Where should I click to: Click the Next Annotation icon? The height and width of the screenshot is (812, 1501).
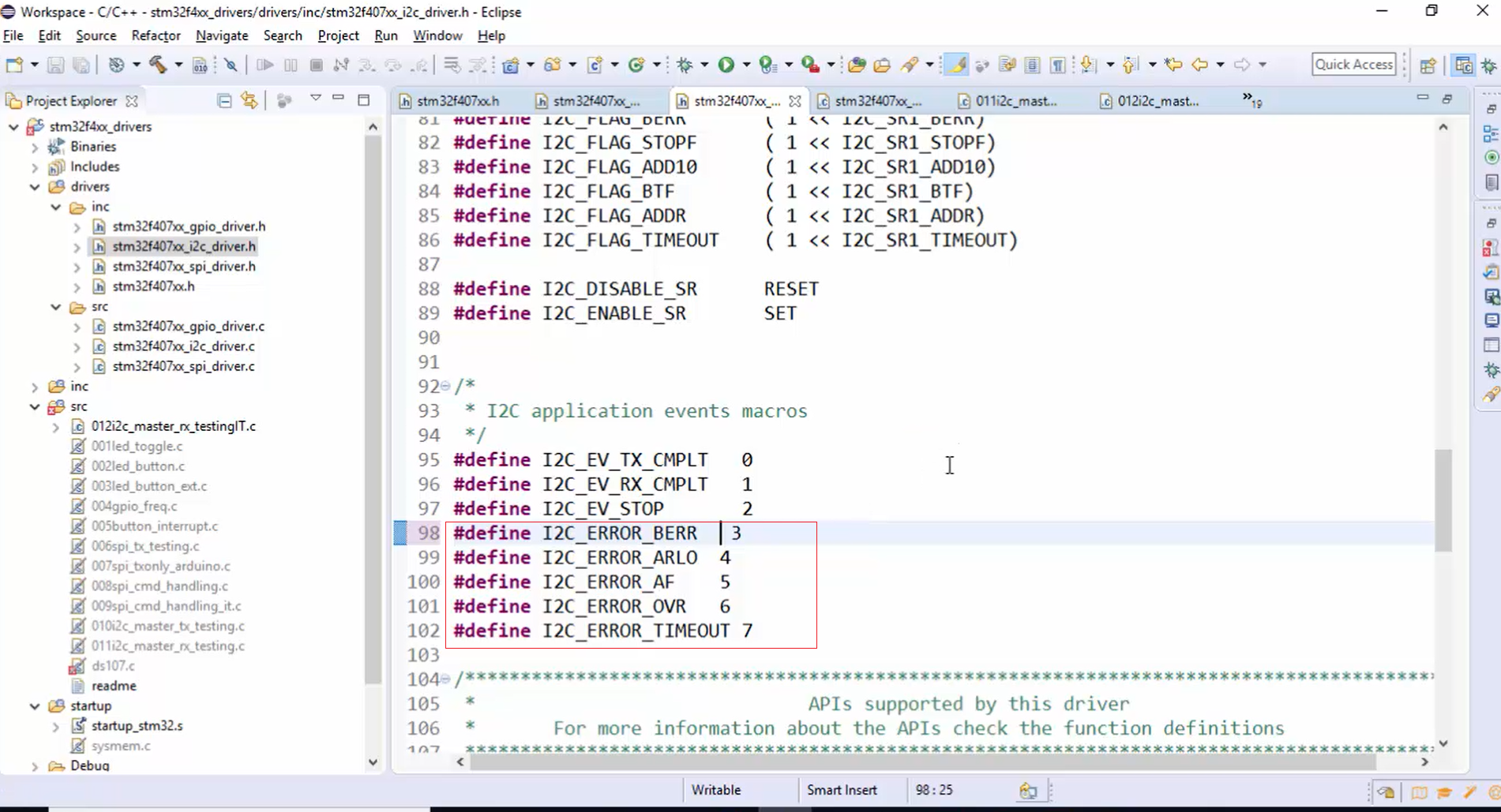[x=1089, y=65]
